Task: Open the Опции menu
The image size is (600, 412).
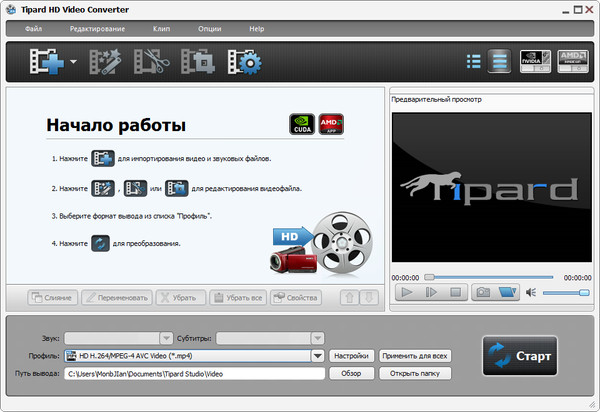Action: click(210, 29)
